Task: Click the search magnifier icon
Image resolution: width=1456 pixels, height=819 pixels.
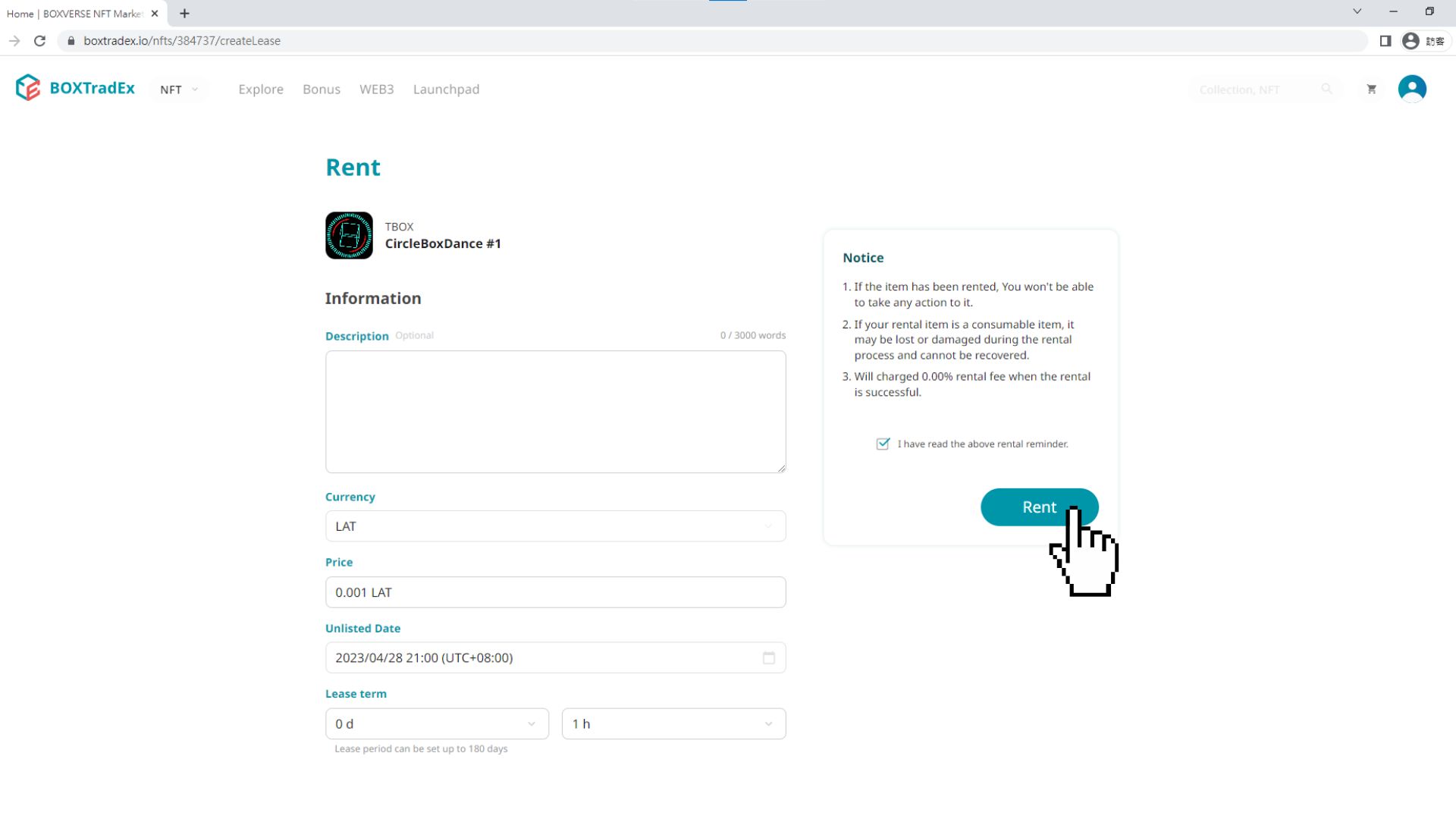Action: pyautogui.click(x=1326, y=89)
